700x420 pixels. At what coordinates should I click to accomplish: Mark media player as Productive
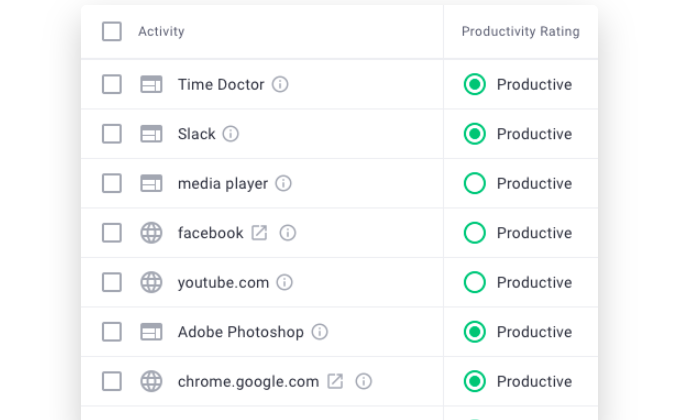475,183
